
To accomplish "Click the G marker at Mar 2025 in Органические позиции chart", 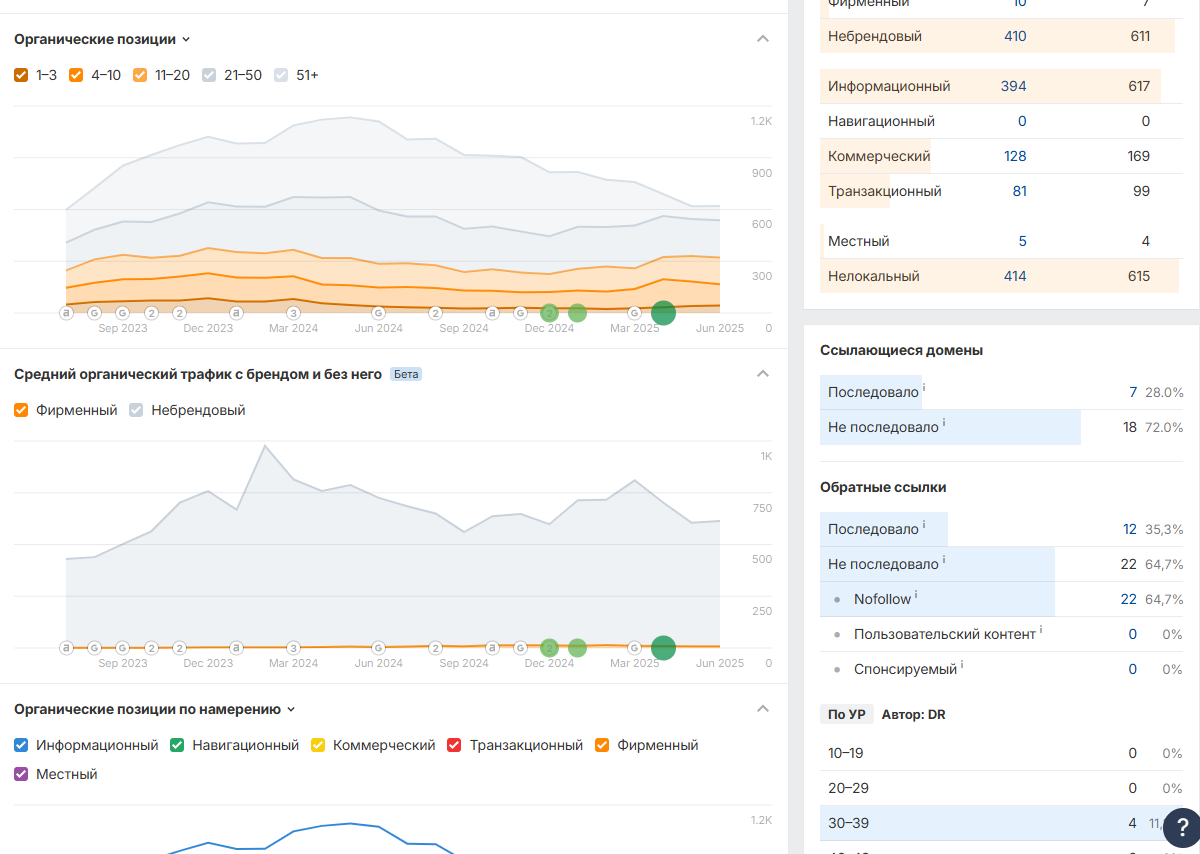I will (x=634, y=313).
